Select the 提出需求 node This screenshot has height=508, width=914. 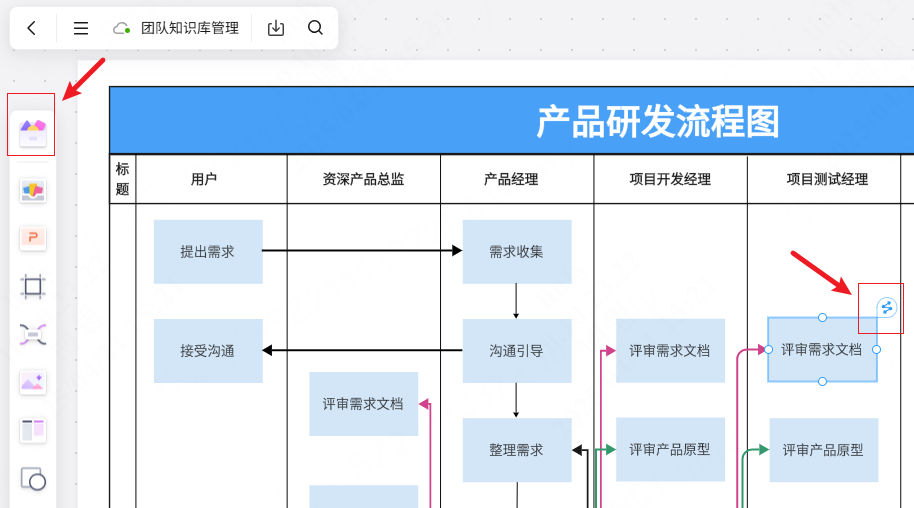[x=208, y=252]
